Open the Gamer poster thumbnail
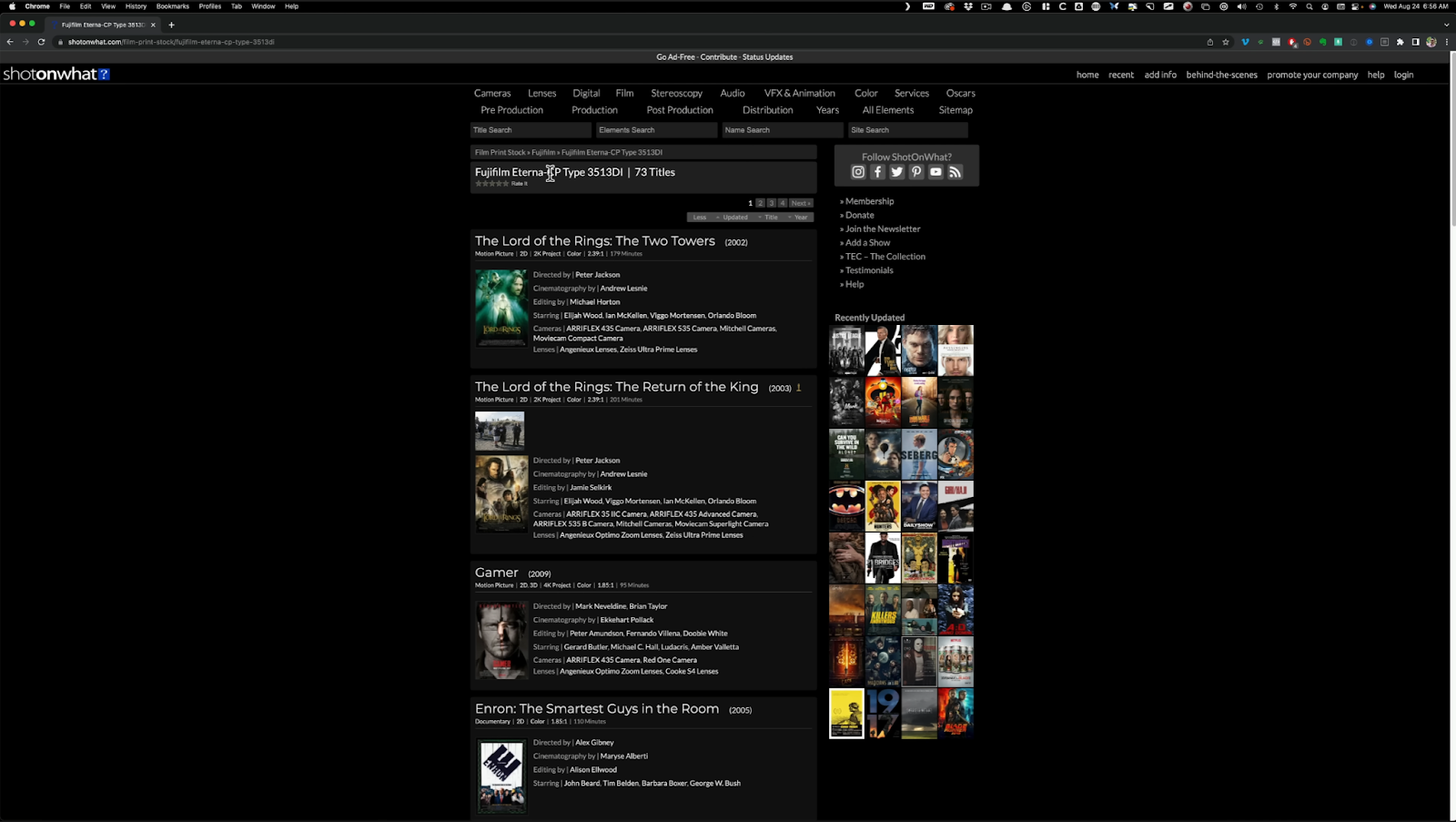This screenshot has height=822, width=1456. coord(500,640)
